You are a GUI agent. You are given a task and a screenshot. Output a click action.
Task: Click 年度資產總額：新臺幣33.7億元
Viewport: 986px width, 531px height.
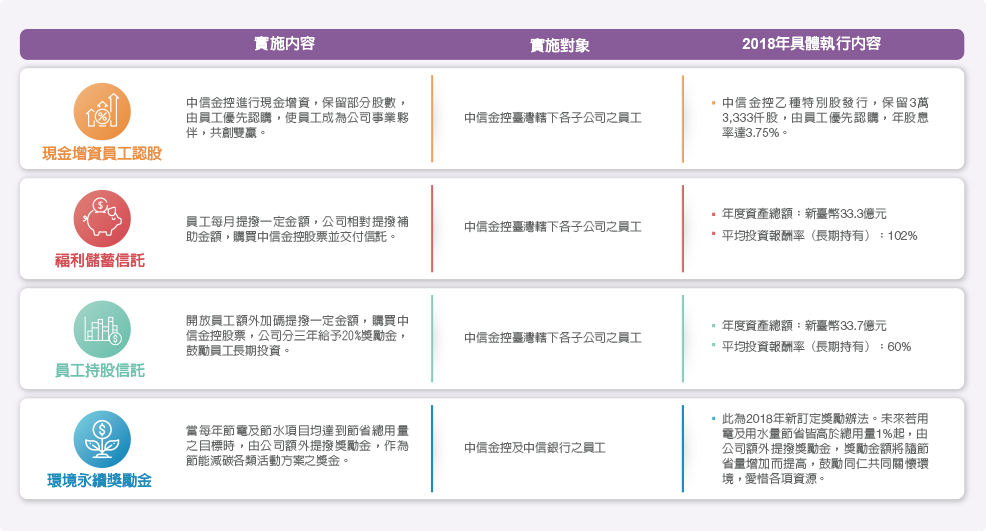(x=804, y=325)
